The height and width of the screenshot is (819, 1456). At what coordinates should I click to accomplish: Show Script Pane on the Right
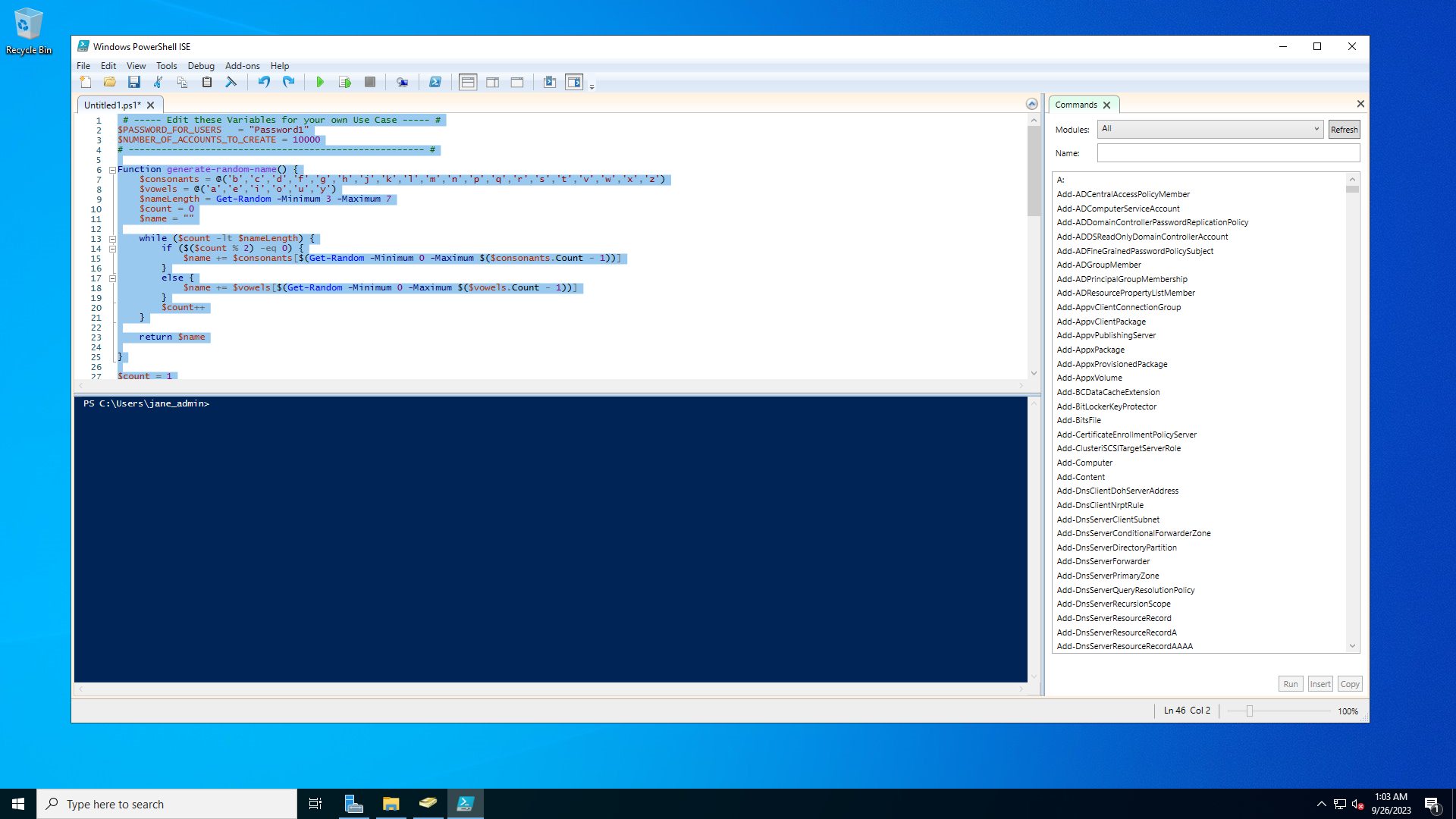493,82
